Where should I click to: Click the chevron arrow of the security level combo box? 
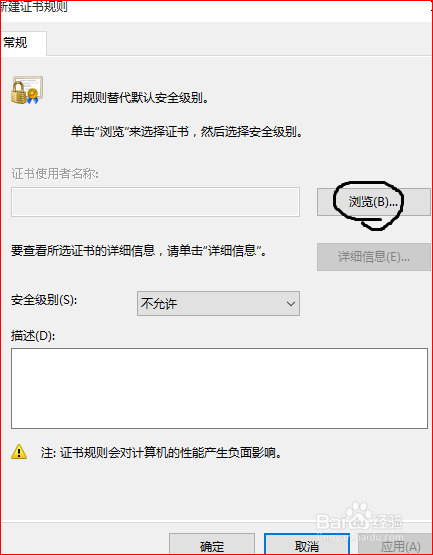click(x=291, y=304)
